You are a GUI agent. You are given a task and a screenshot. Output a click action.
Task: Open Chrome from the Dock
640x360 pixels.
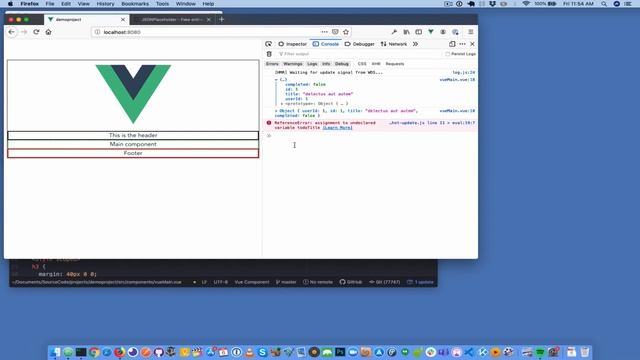tap(94, 352)
